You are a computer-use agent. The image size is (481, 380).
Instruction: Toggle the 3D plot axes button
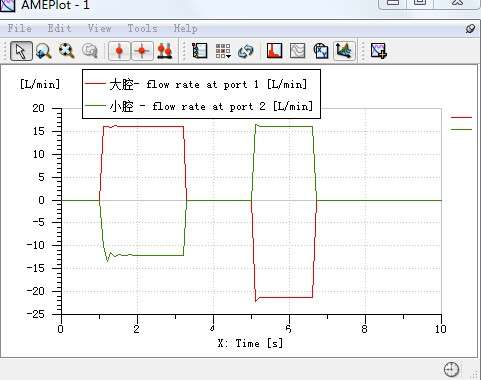pos(344,51)
